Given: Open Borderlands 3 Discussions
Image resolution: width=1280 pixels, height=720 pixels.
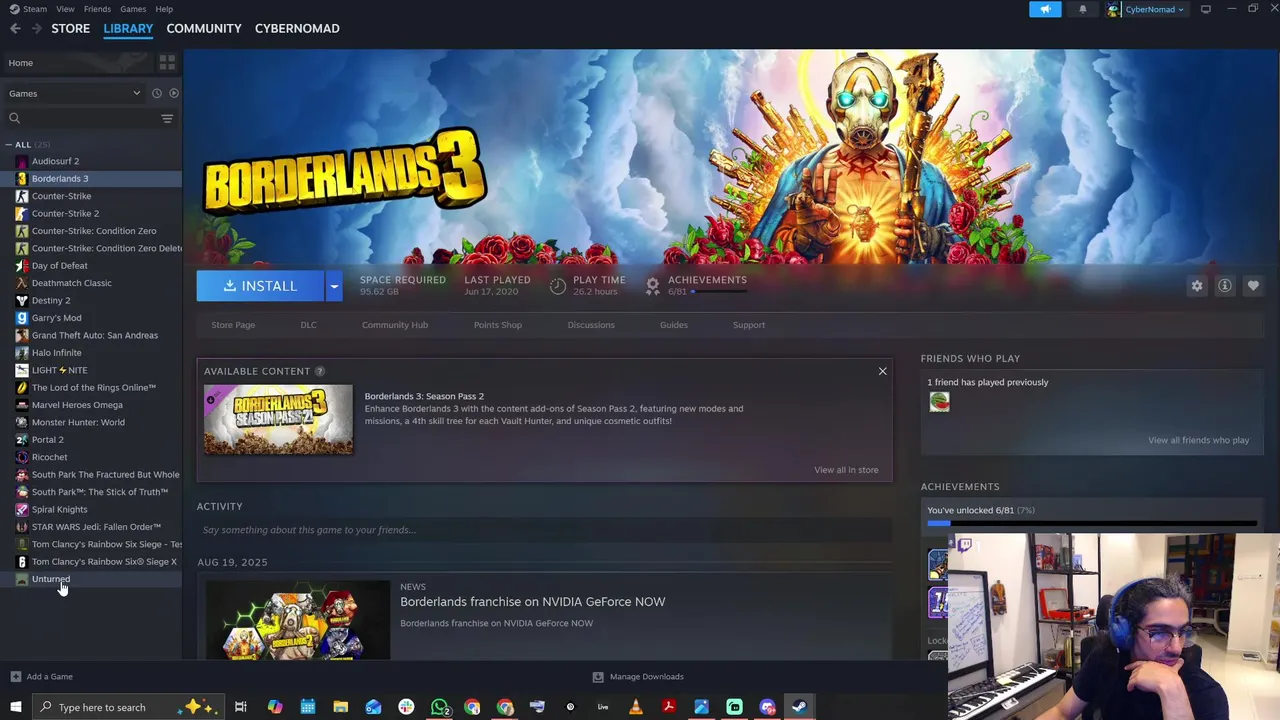Looking at the screenshot, I should click(x=591, y=325).
